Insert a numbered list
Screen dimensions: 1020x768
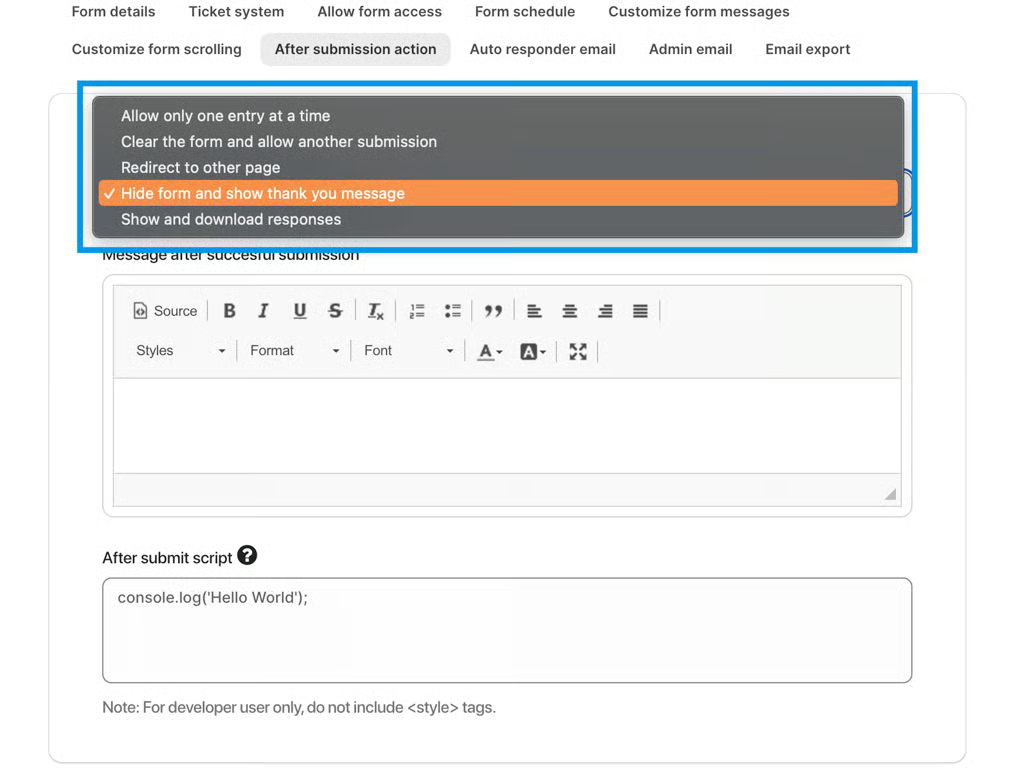417,311
